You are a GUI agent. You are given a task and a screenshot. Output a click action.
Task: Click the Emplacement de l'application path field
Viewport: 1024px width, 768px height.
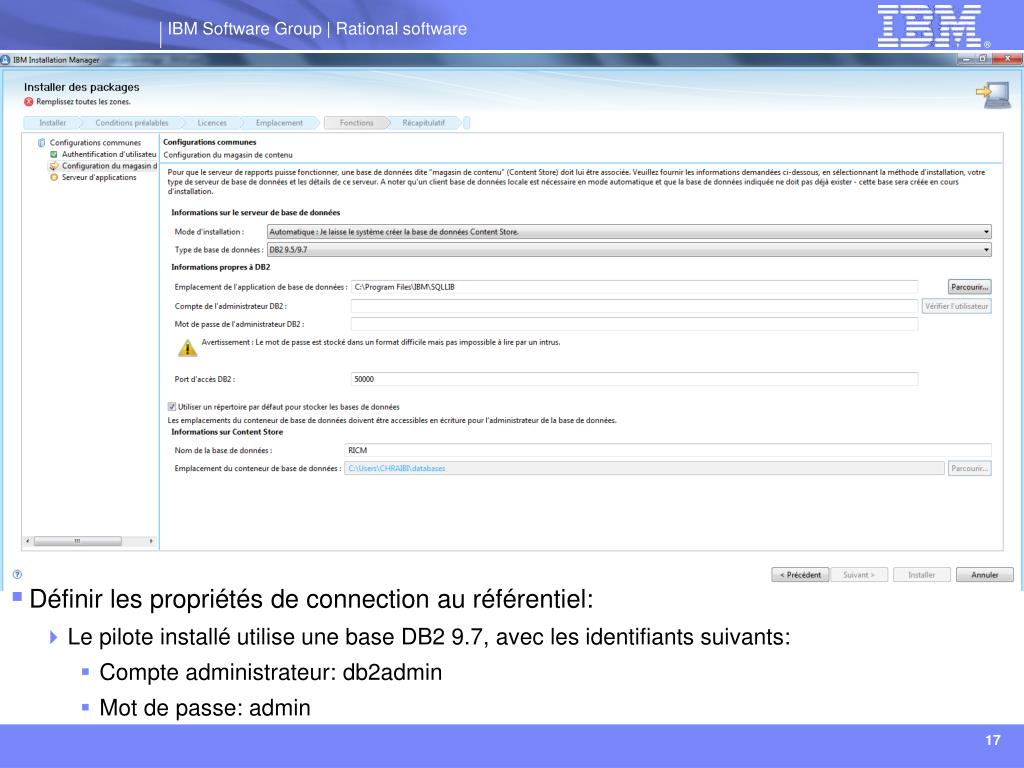(635, 287)
